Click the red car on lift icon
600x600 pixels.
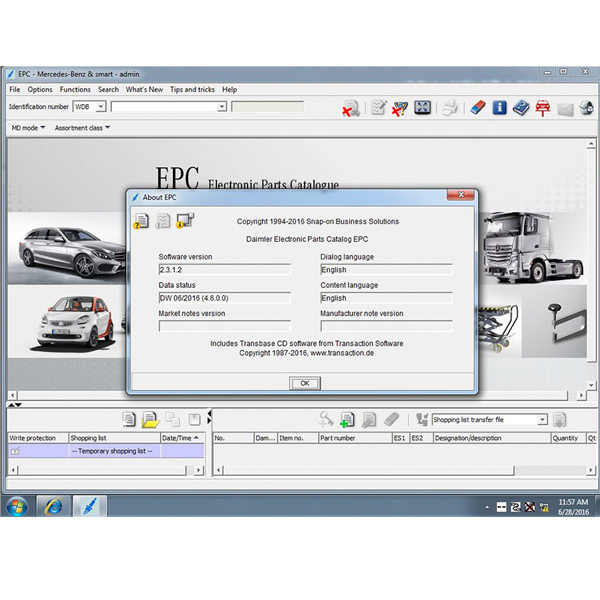click(x=543, y=108)
